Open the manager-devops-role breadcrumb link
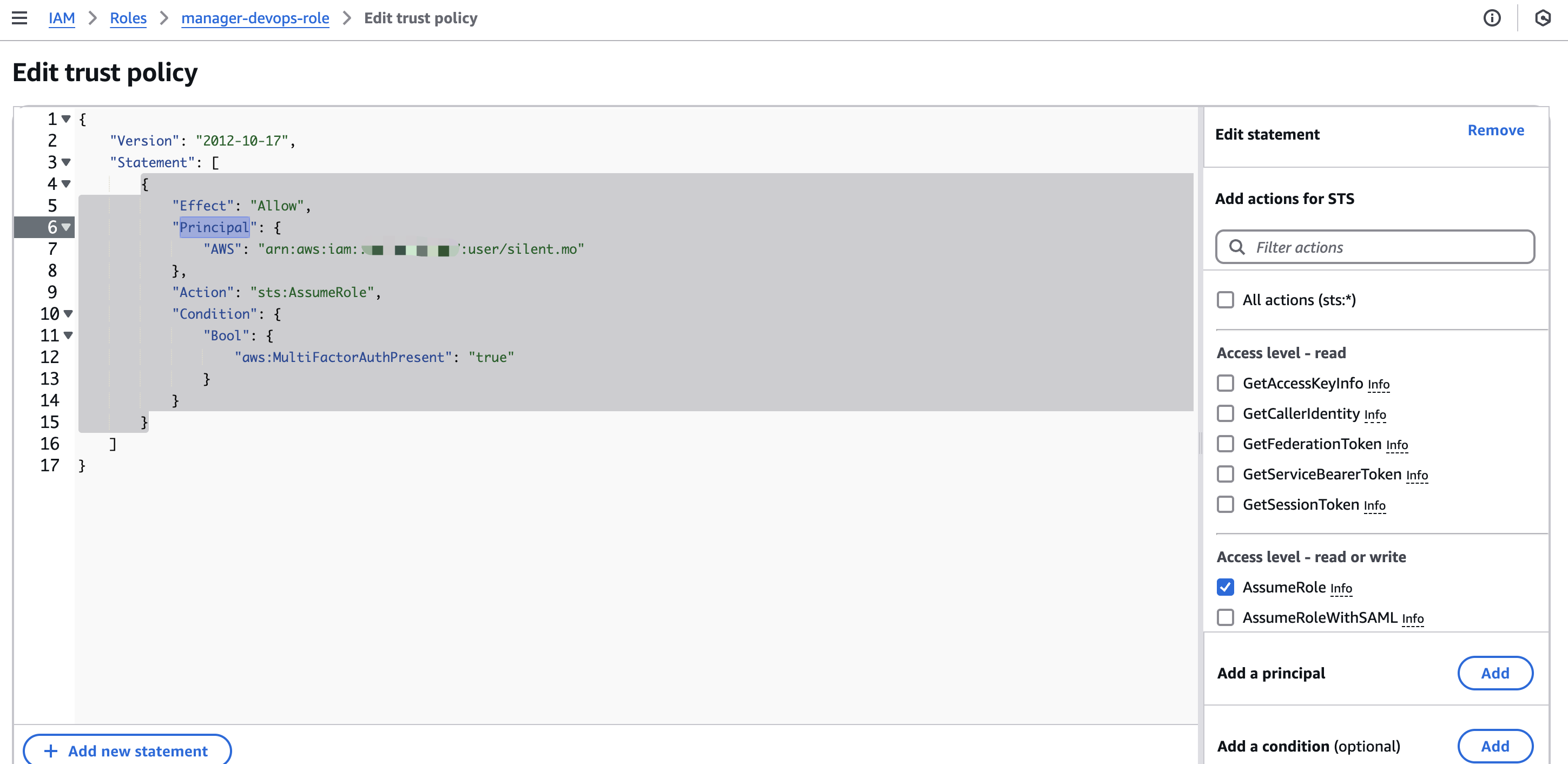The width and height of the screenshot is (1568, 764). 255,18
